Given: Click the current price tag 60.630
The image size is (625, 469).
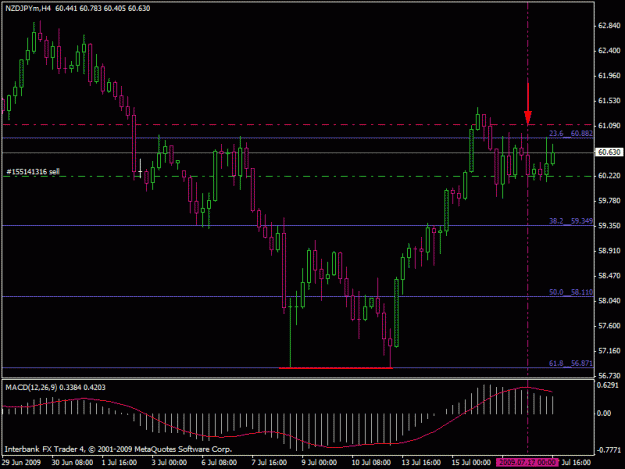Looking at the screenshot, I should [609, 152].
